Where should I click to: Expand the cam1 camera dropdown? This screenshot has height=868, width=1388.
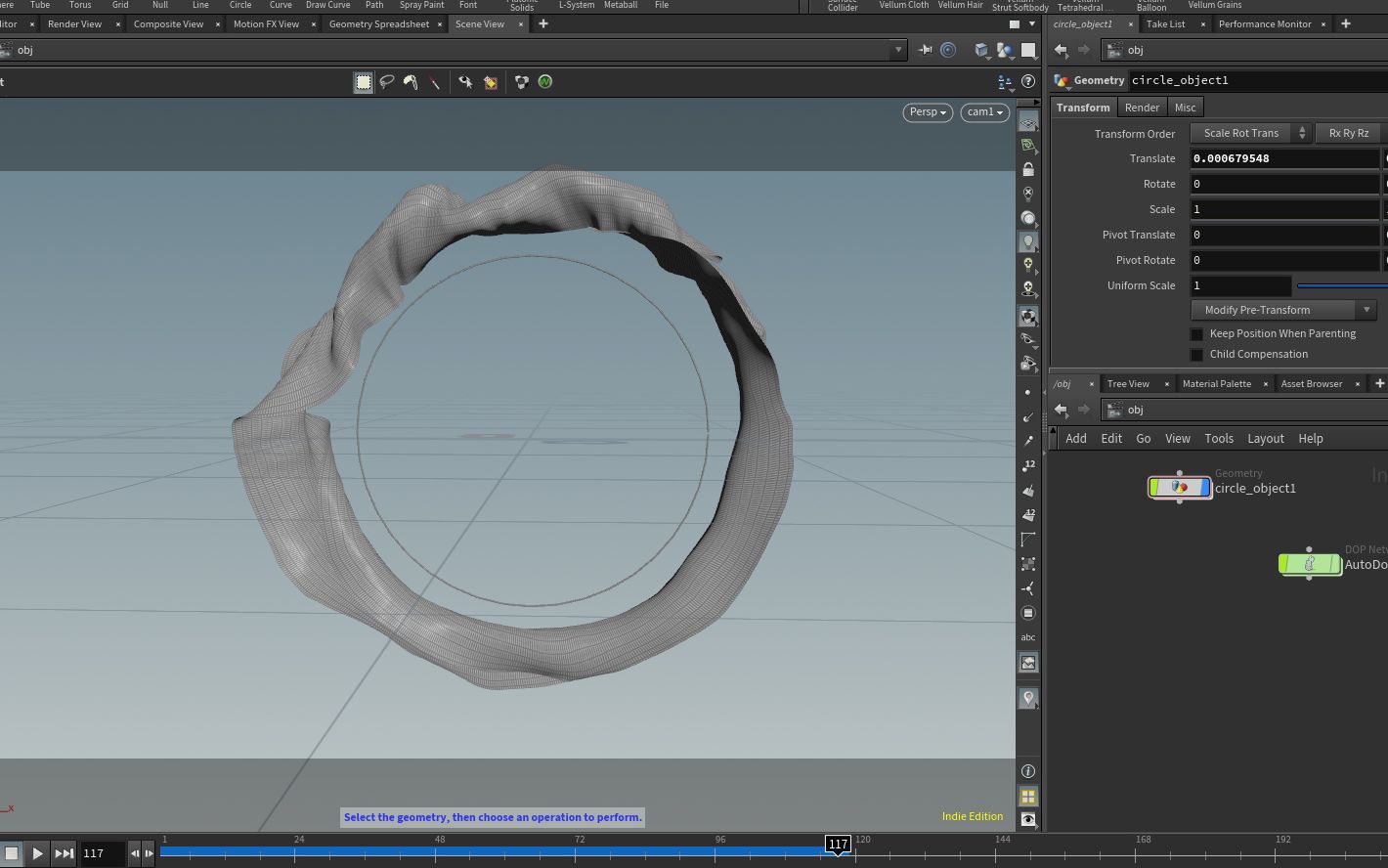(x=984, y=112)
